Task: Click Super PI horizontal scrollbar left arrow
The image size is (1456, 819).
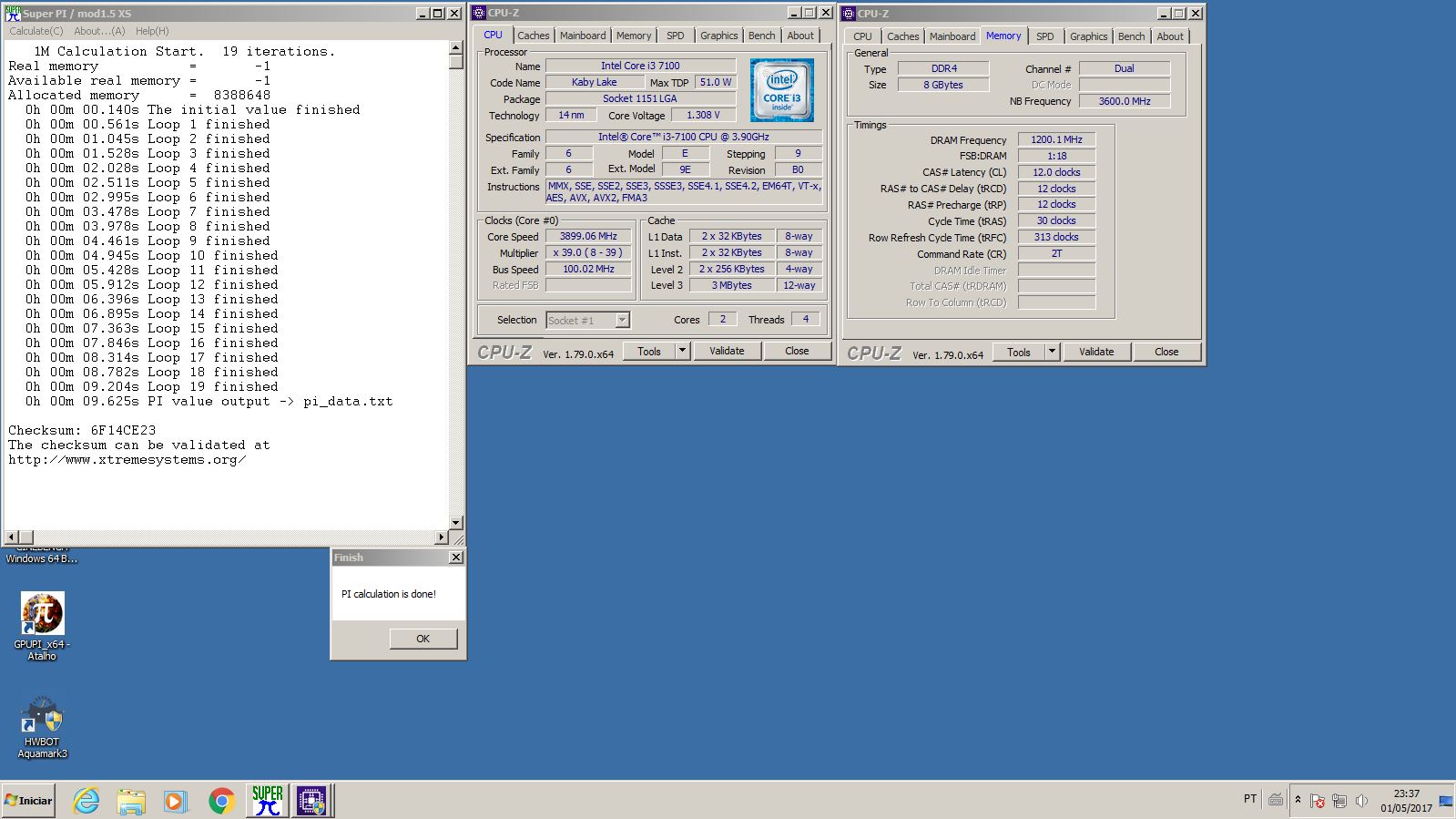Action: tap(12, 537)
